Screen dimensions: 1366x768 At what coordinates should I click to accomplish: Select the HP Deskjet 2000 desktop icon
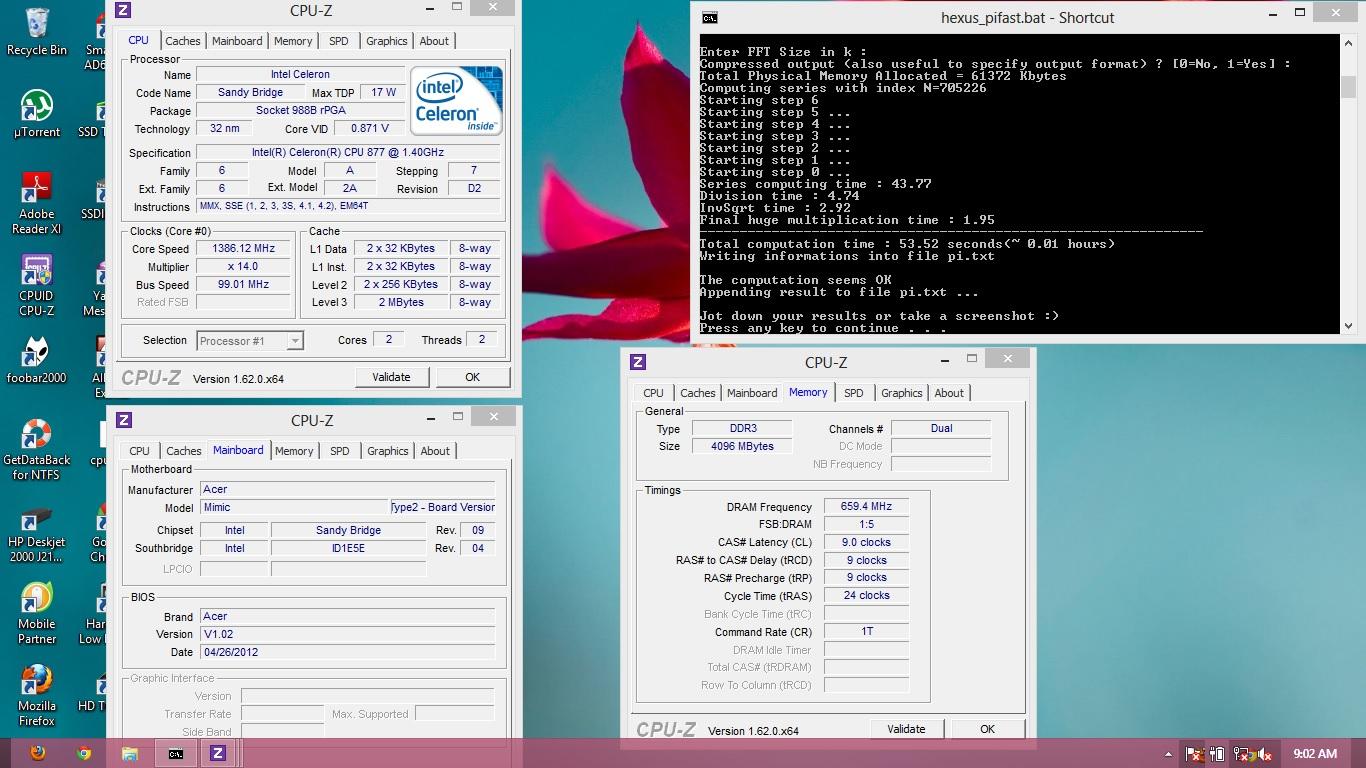point(37,532)
